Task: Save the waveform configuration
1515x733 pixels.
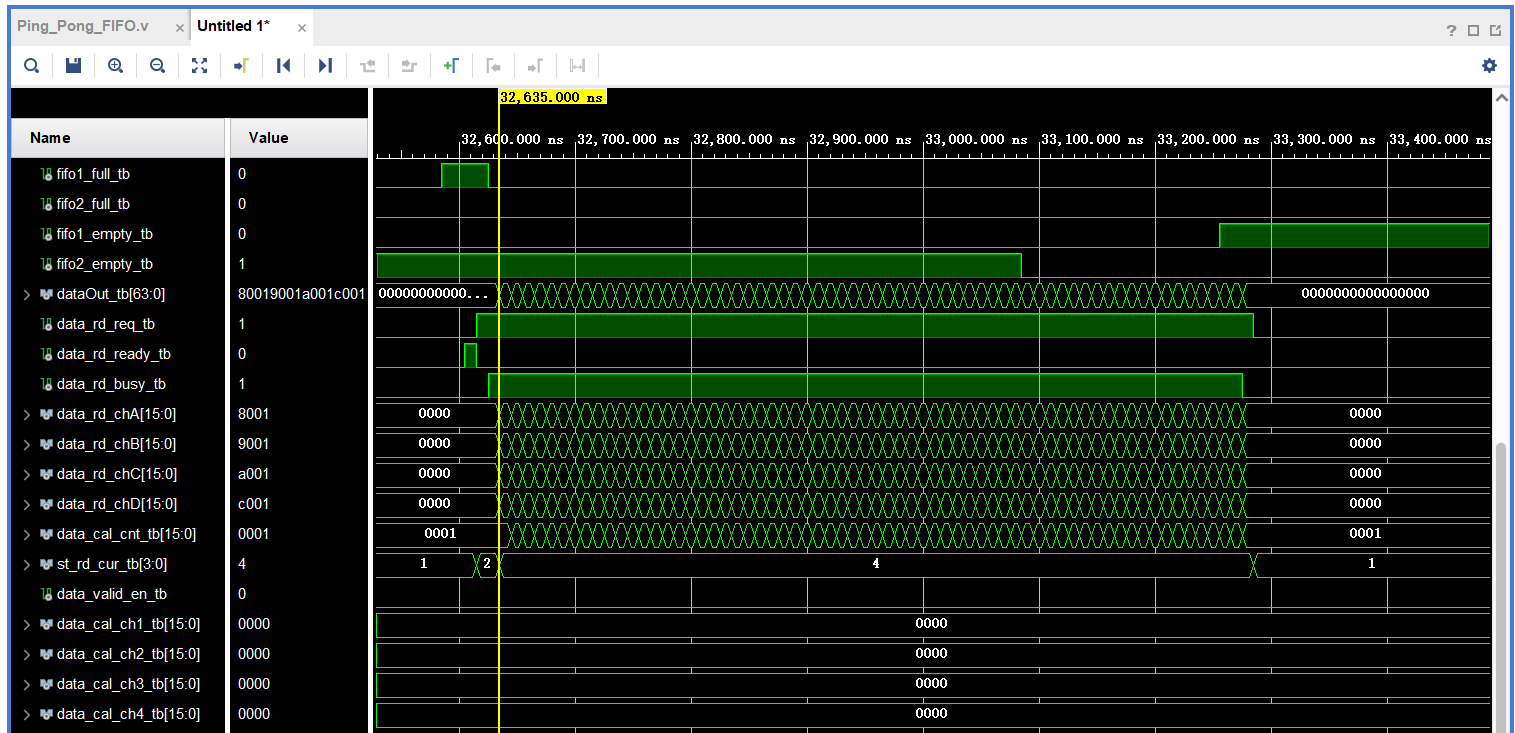Action: pos(73,66)
